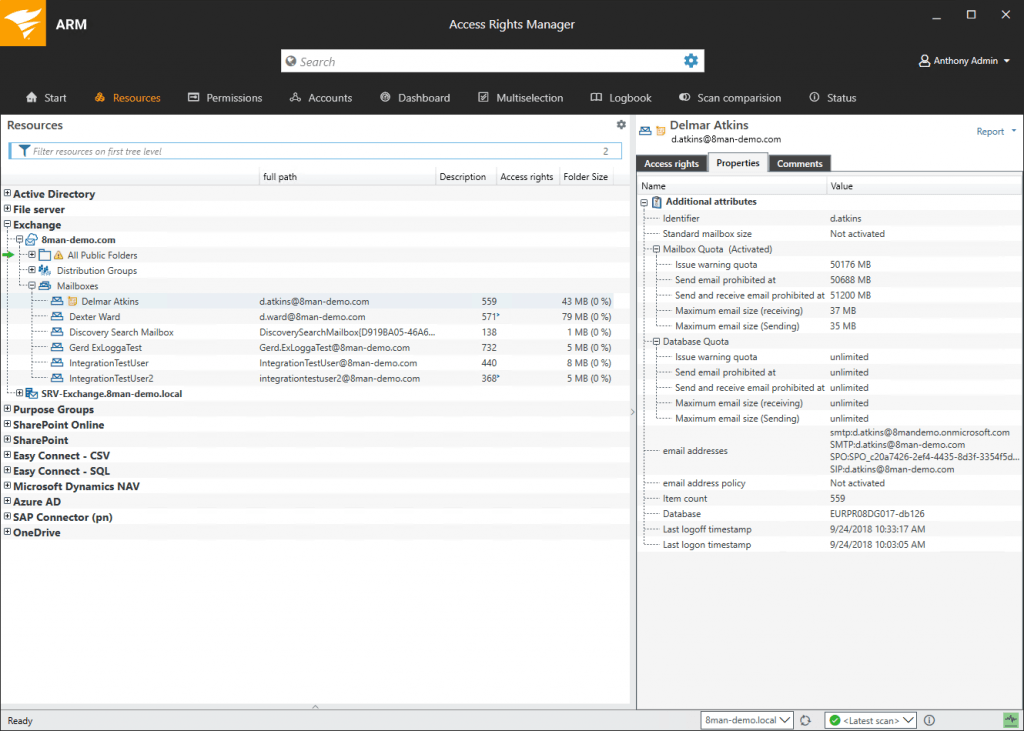Open the 8man-demo.local domain dropdown
The image size is (1024, 731).
[747, 721]
